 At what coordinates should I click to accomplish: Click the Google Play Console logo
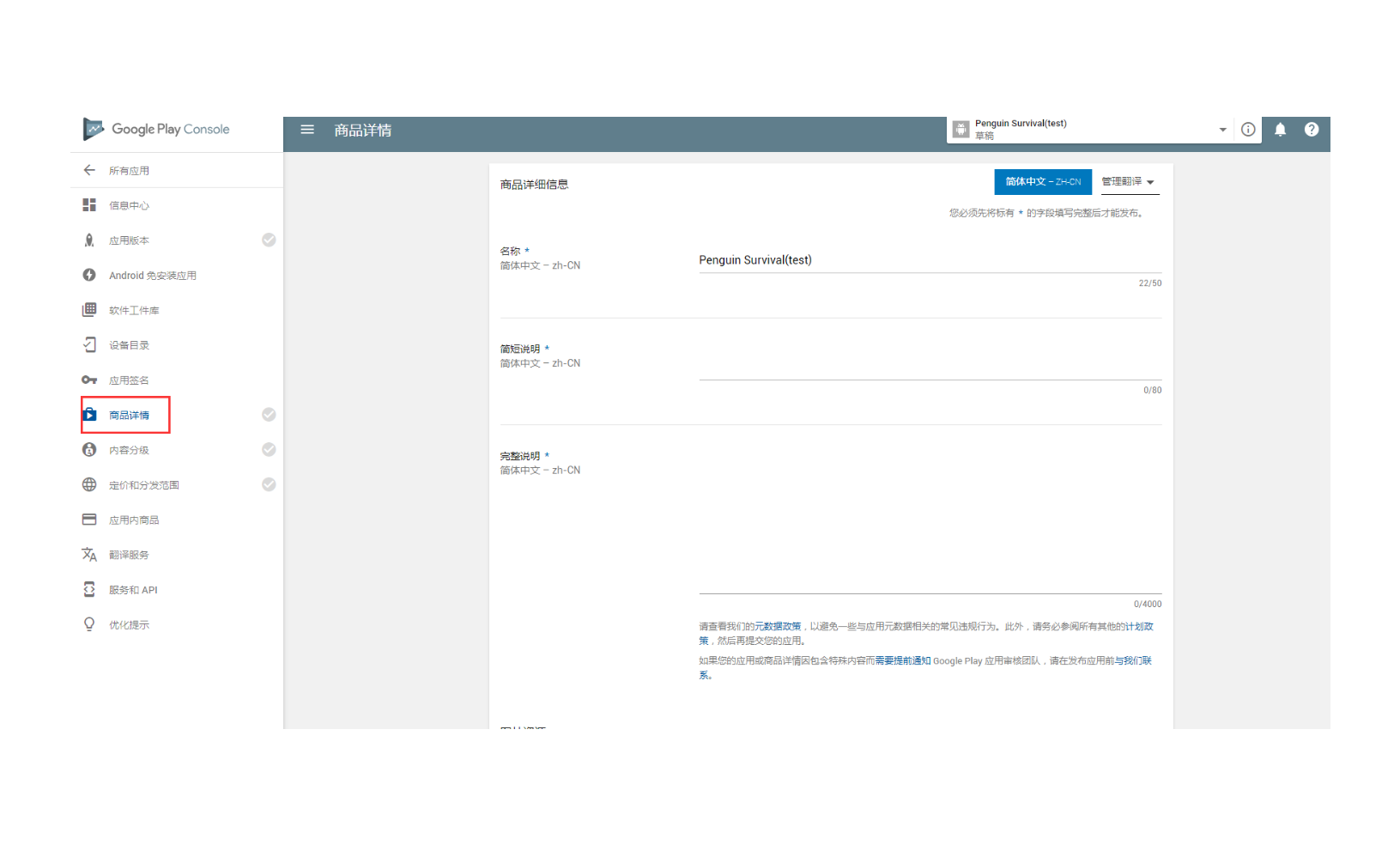click(x=156, y=129)
